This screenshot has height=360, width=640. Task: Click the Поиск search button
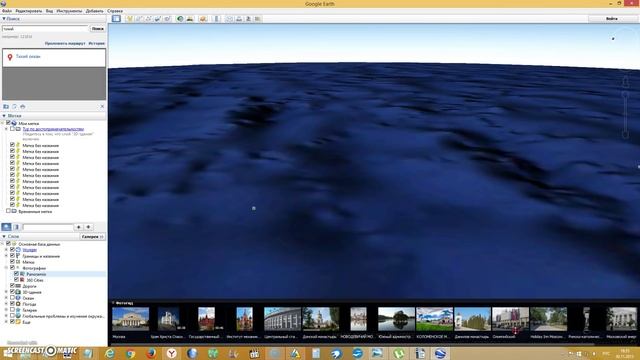pos(98,29)
